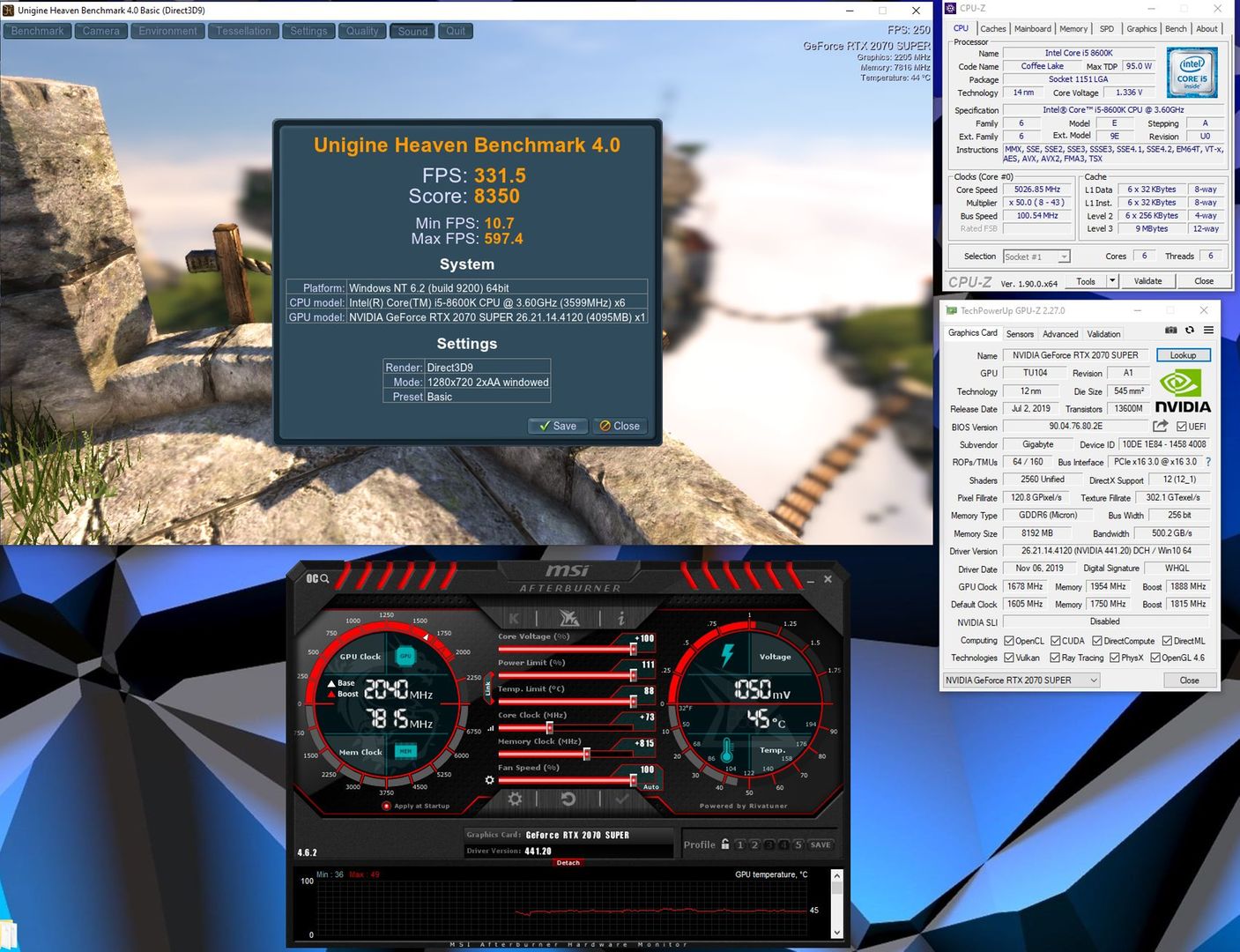
Task: Switch to the Memory tab in CPU-Z
Action: [x=1073, y=29]
